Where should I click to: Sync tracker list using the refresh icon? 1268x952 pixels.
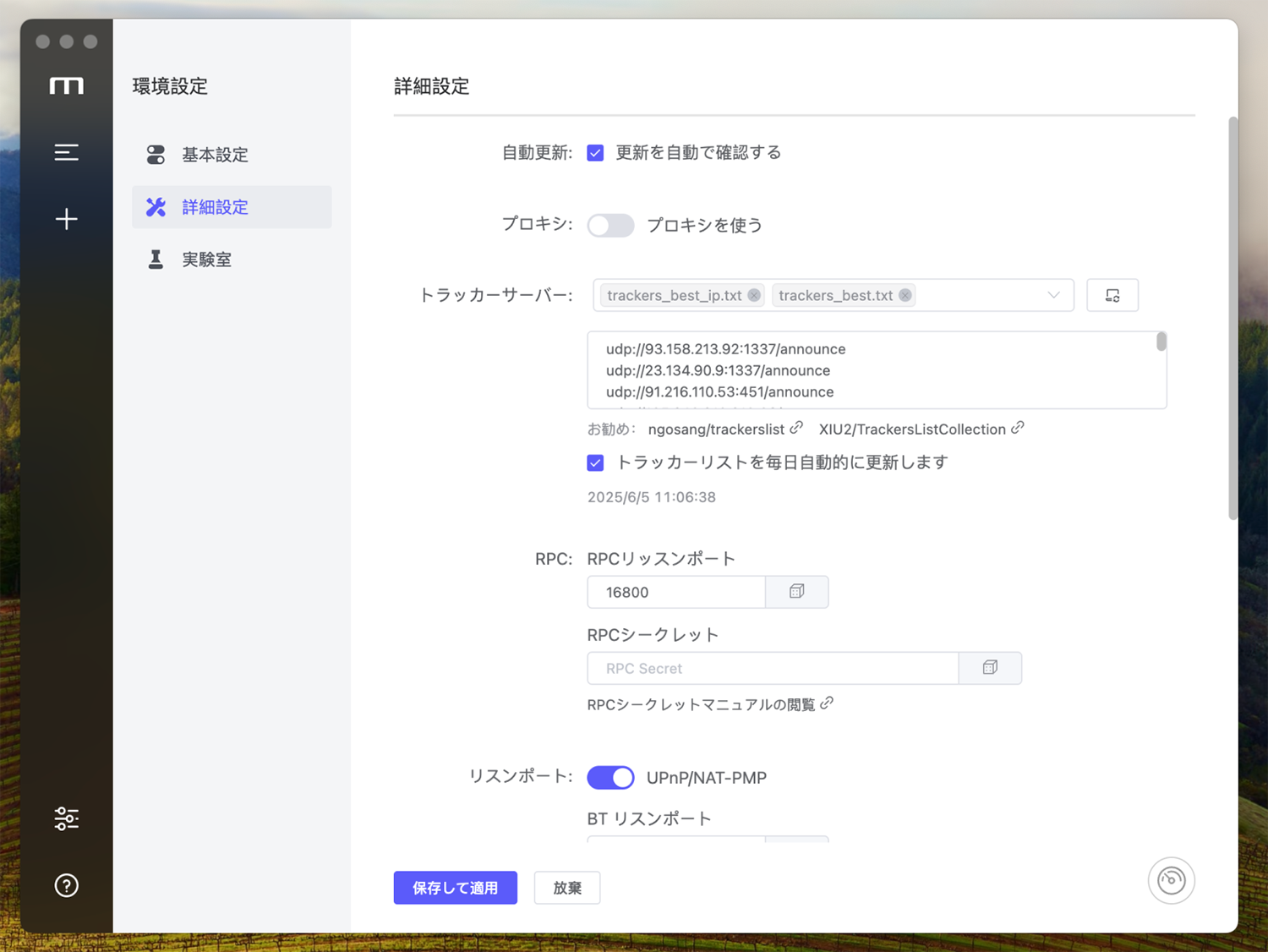[1112, 295]
